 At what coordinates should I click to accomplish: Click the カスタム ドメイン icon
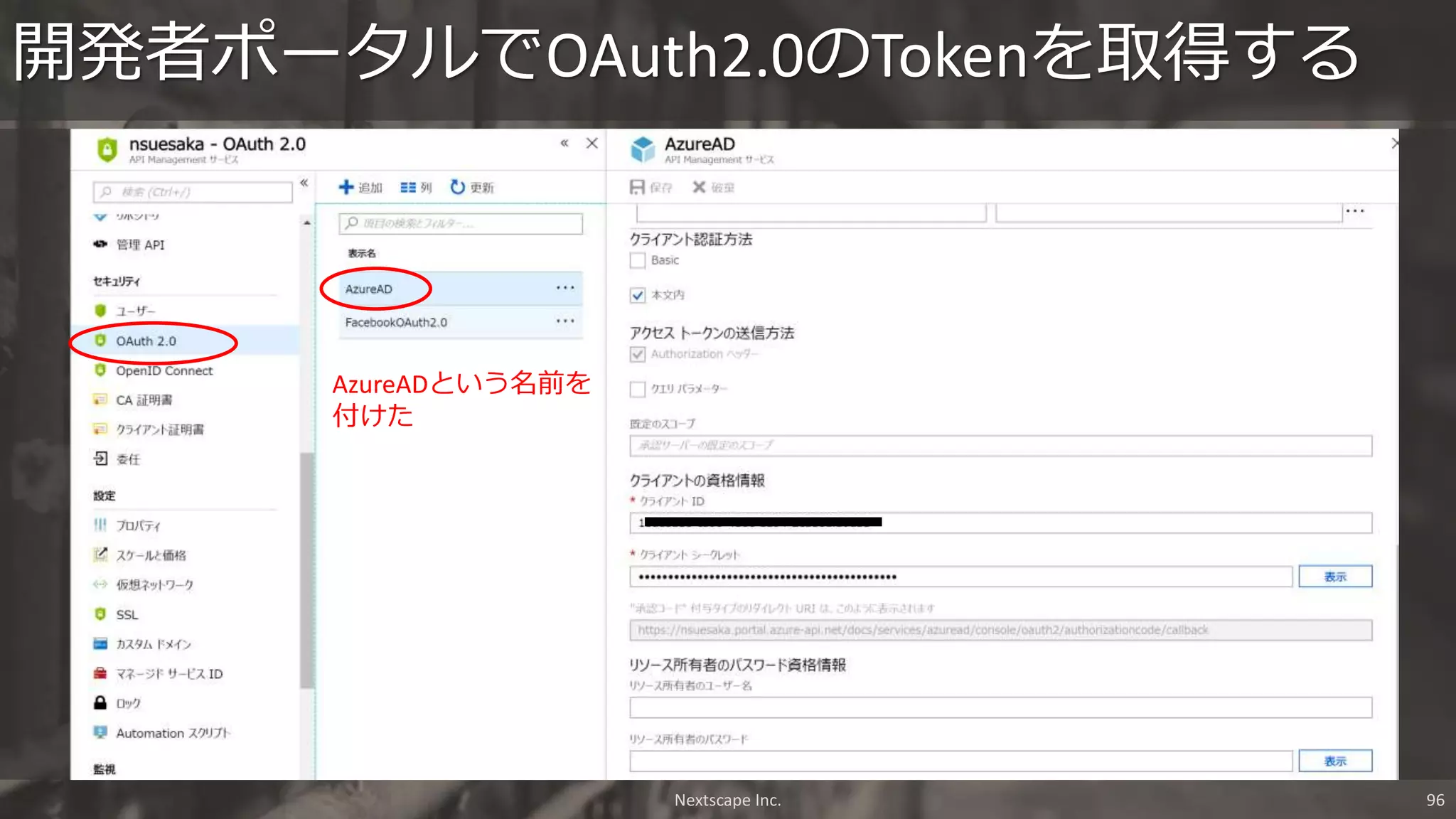pyautogui.click(x=100, y=643)
